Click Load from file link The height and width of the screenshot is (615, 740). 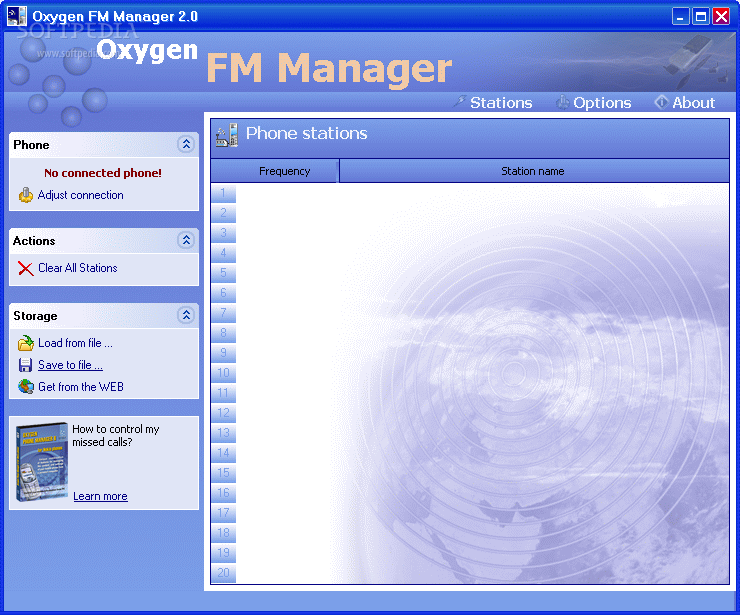[75, 343]
